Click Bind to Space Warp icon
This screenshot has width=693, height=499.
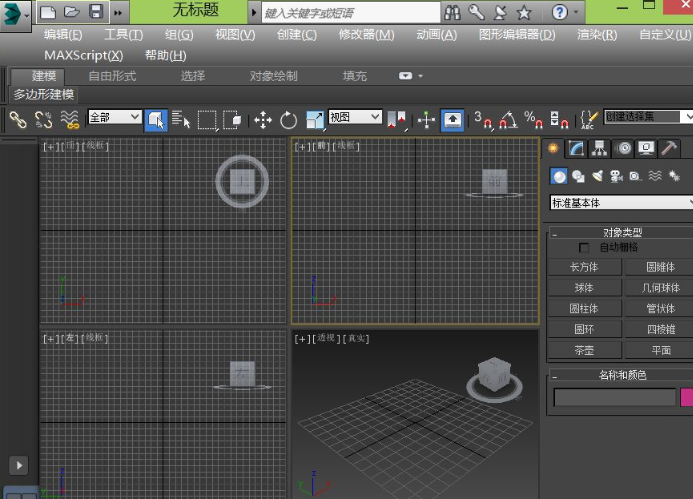(69, 120)
